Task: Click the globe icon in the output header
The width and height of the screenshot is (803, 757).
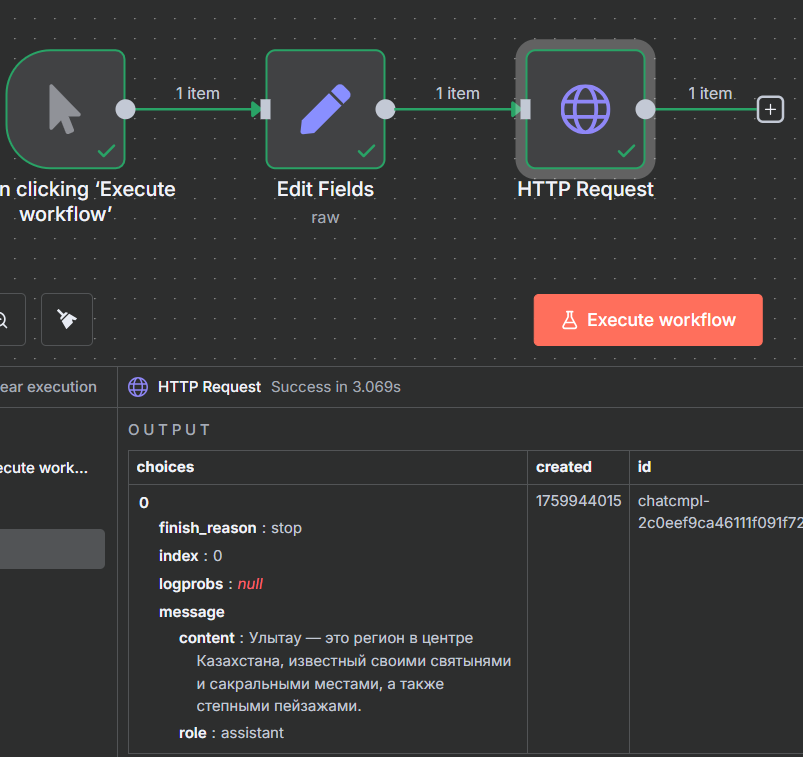Action: point(139,387)
